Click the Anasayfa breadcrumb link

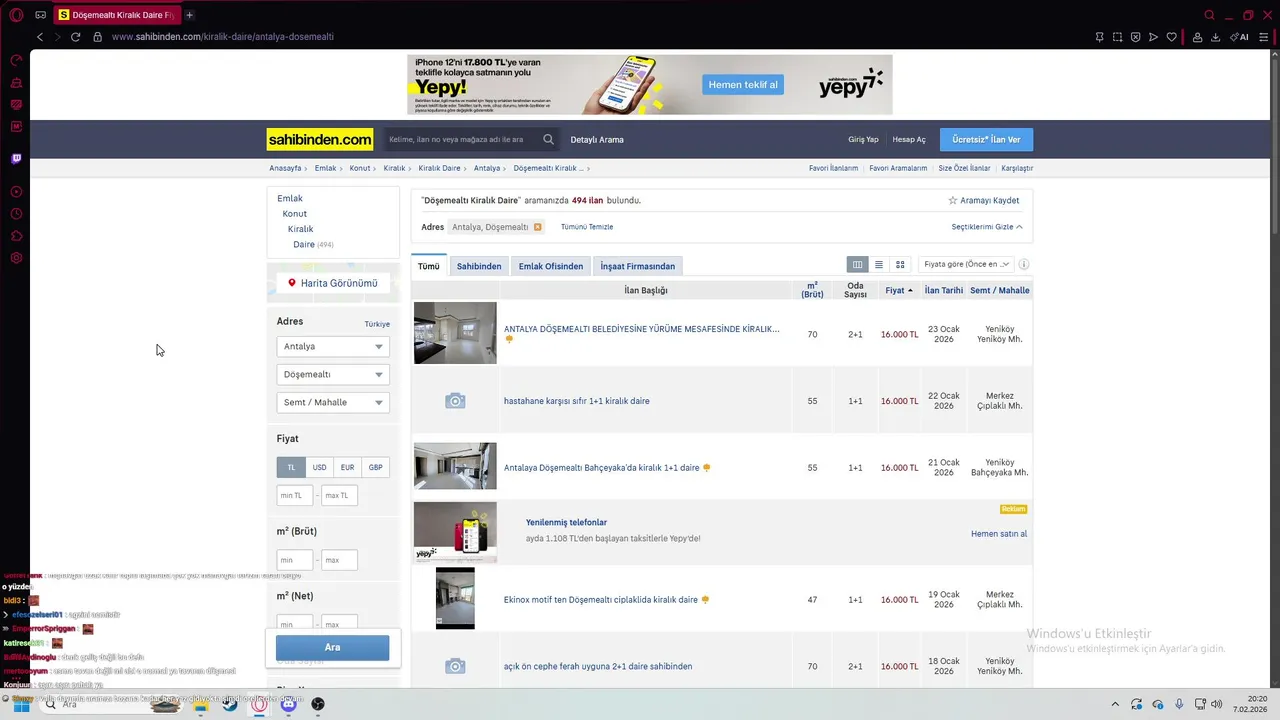285,169
